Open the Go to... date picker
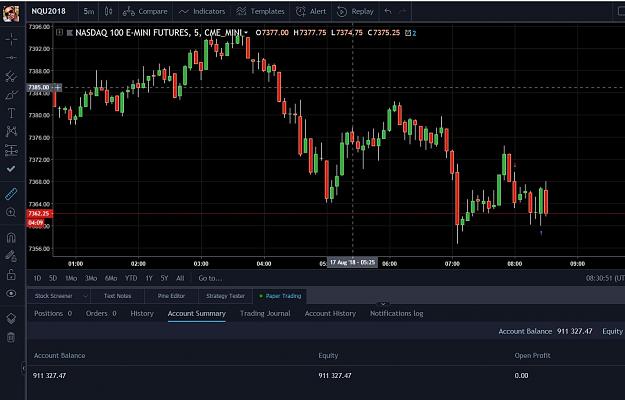The height and width of the screenshot is (400, 625). pos(210,278)
